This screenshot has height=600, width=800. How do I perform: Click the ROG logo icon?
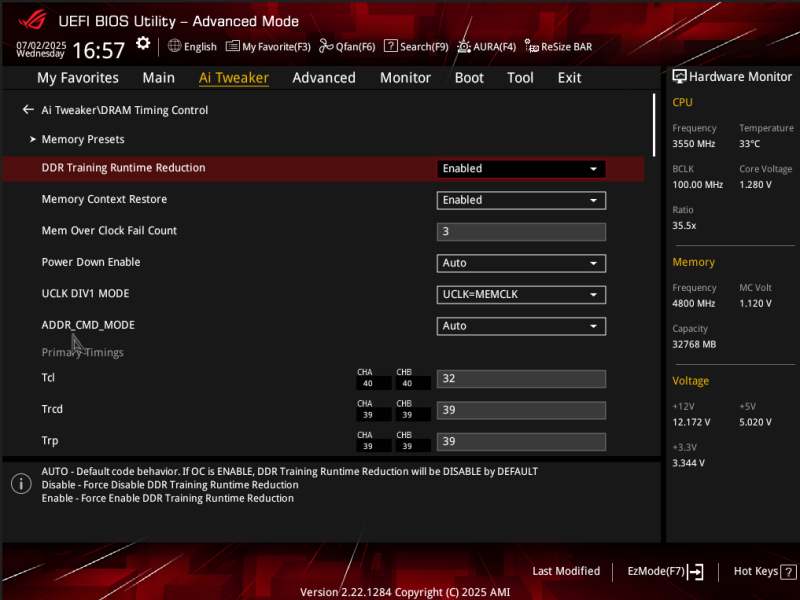coord(32,21)
